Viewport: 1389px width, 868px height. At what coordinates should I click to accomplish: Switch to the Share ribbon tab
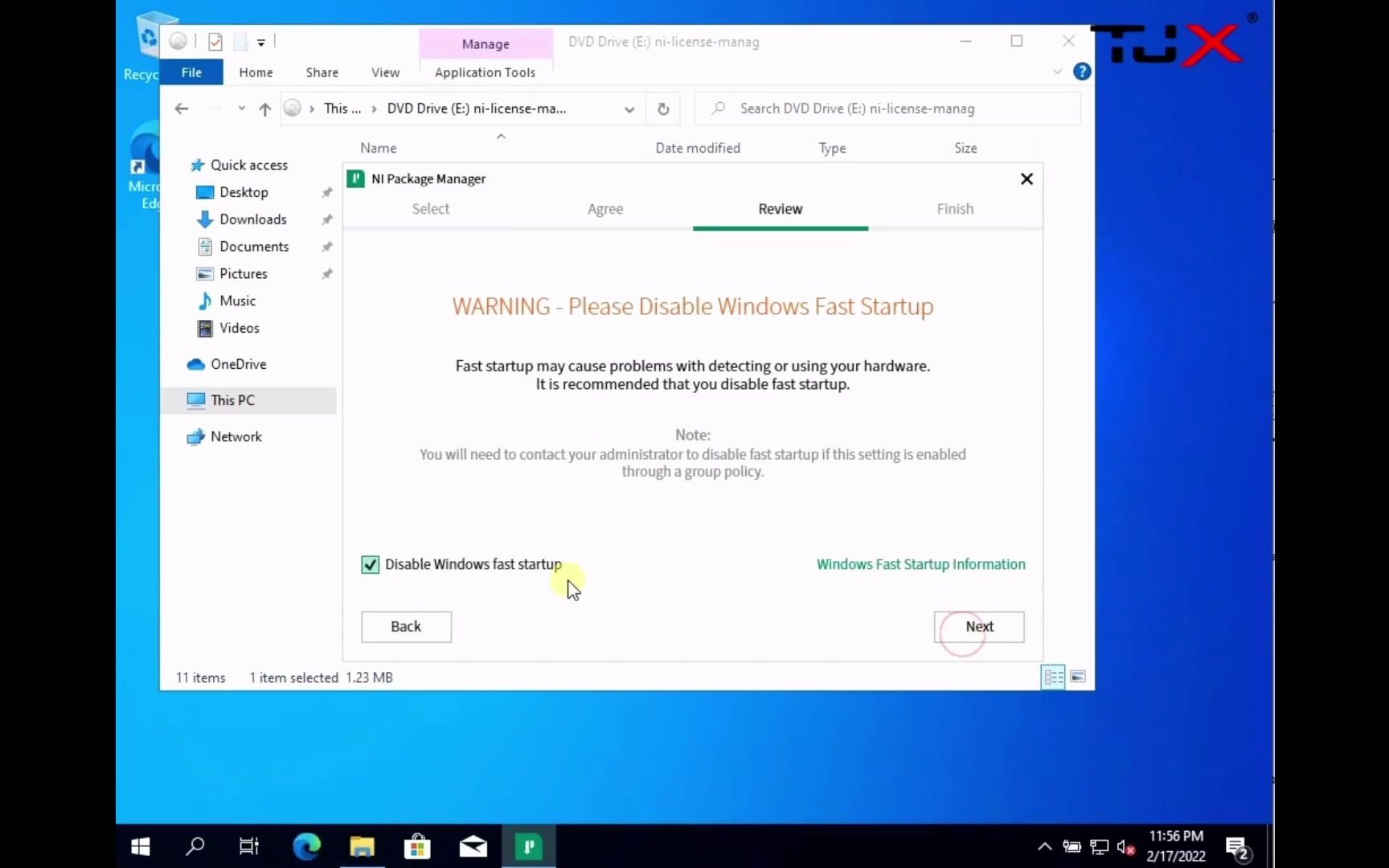322,72
